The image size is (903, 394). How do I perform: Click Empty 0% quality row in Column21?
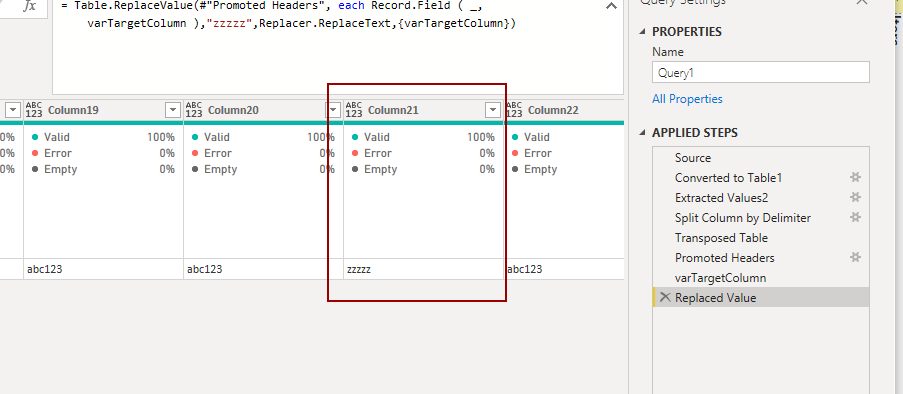point(423,169)
